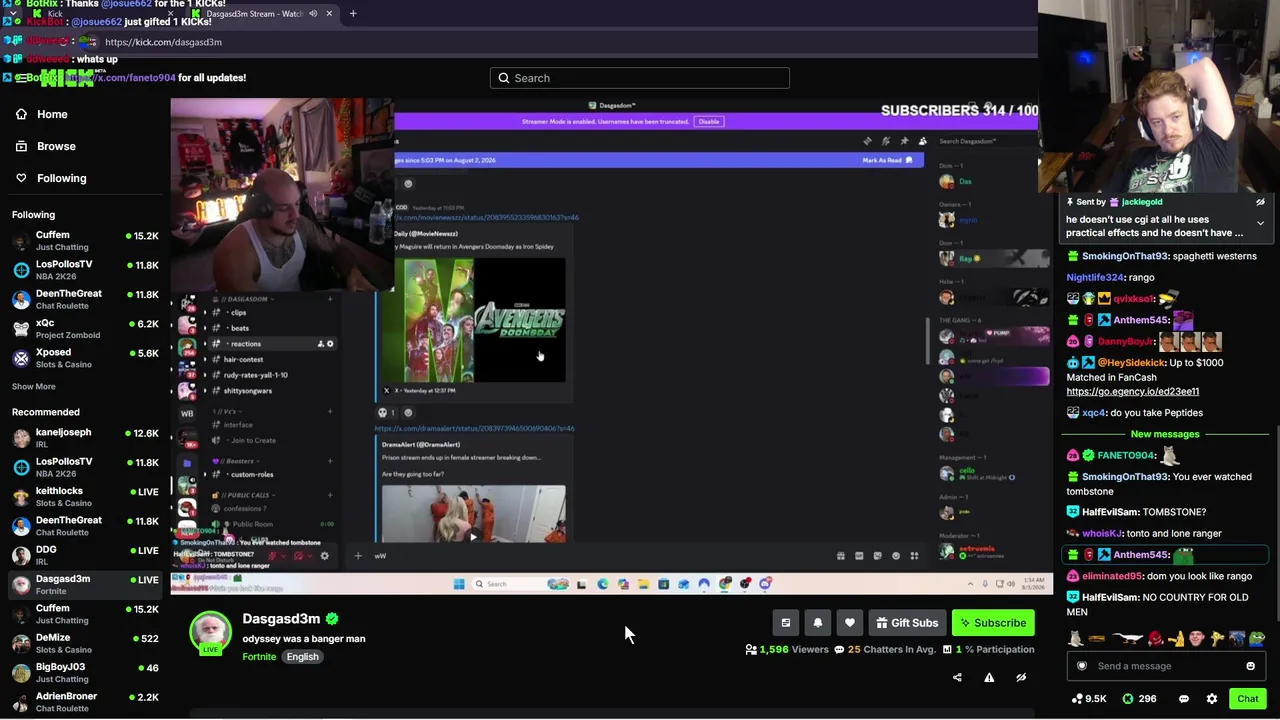Open the gg.agency link in chat

point(1132,392)
